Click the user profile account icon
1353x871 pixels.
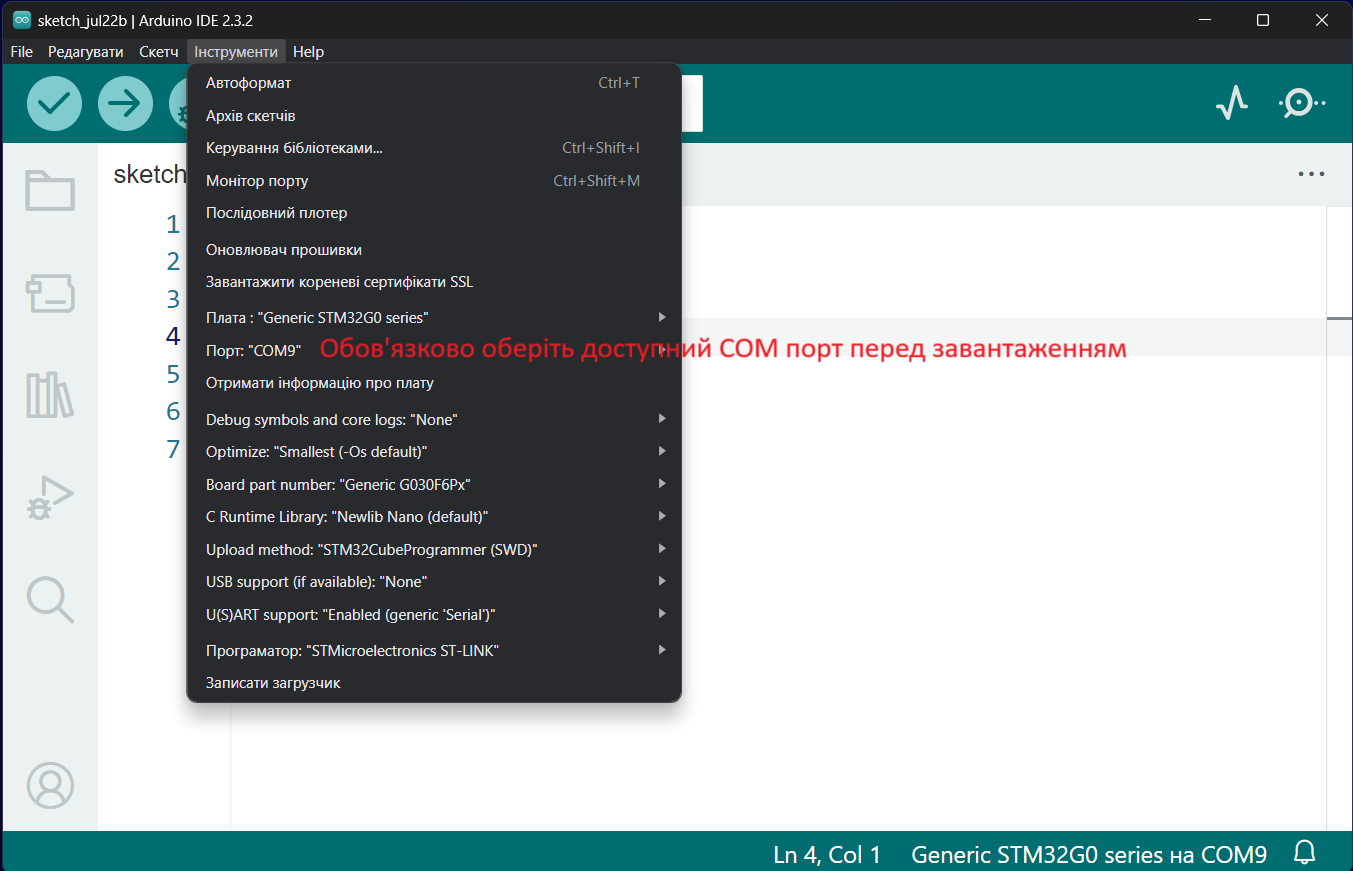click(50, 785)
